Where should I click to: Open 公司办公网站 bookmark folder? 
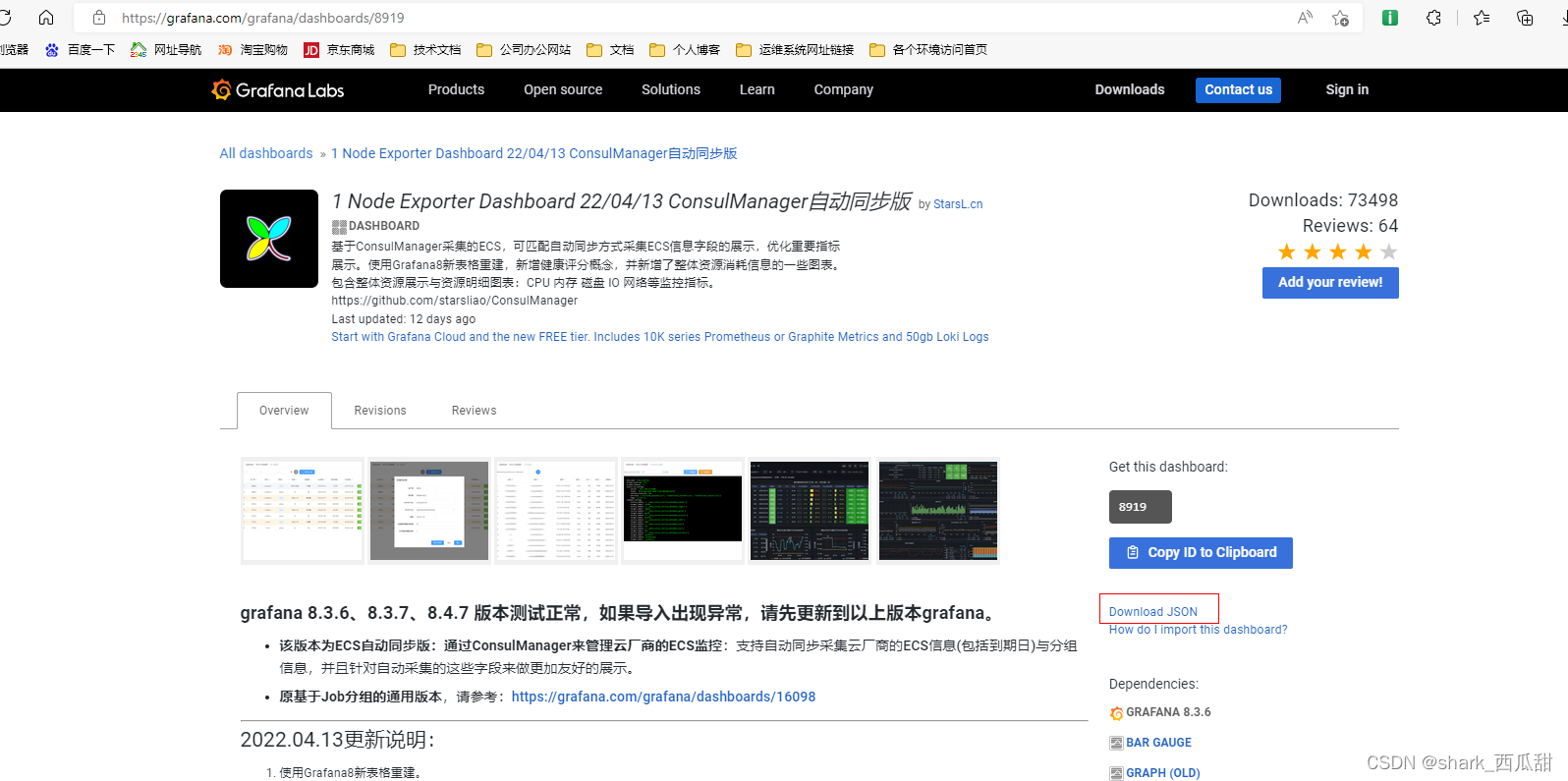[524, 50]
